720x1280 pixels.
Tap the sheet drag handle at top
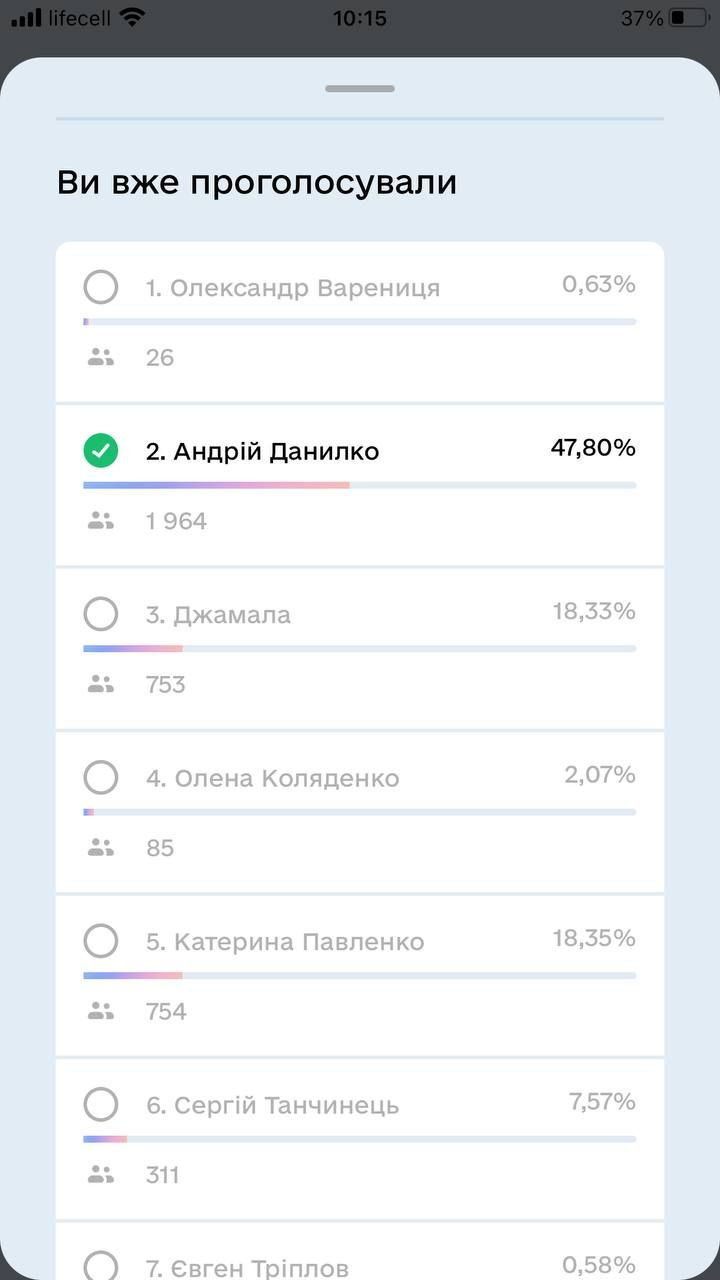click(x=360, y=89)
